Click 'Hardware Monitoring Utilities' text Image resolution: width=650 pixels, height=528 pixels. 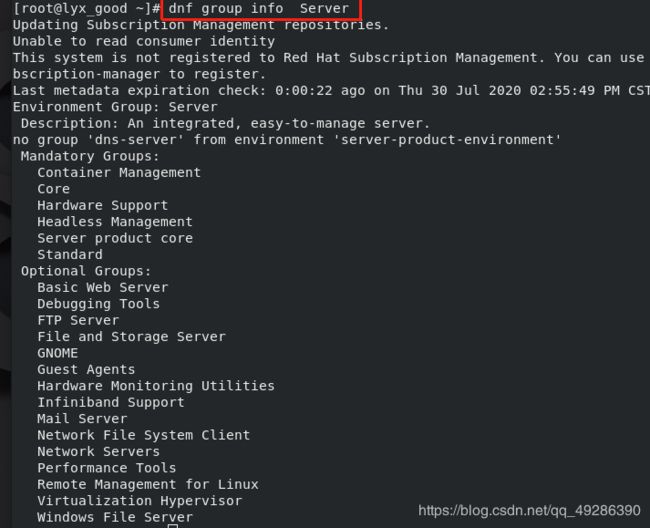tap(156, 386)
